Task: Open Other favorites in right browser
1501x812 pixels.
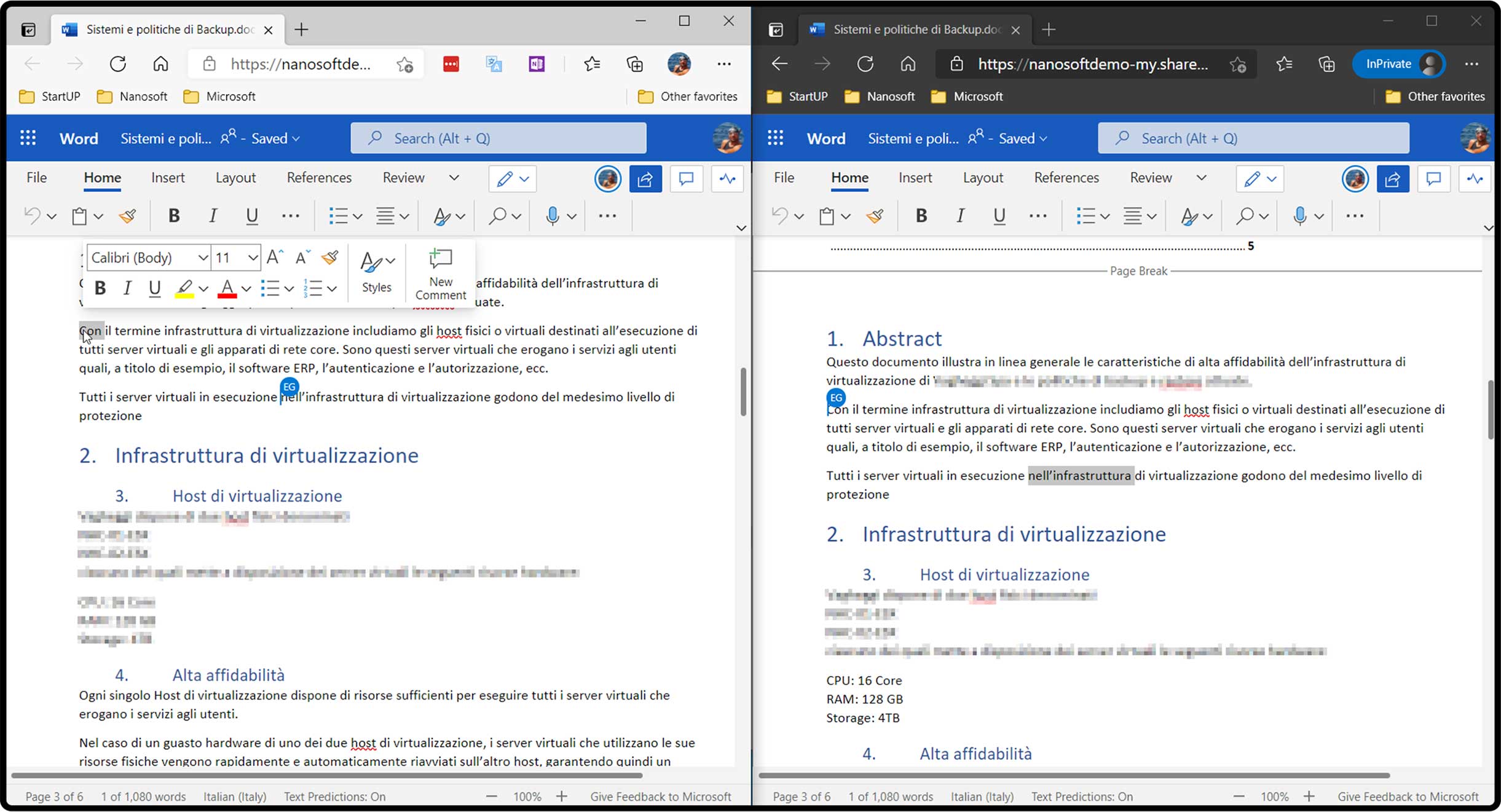Action: click(1435, 97)
